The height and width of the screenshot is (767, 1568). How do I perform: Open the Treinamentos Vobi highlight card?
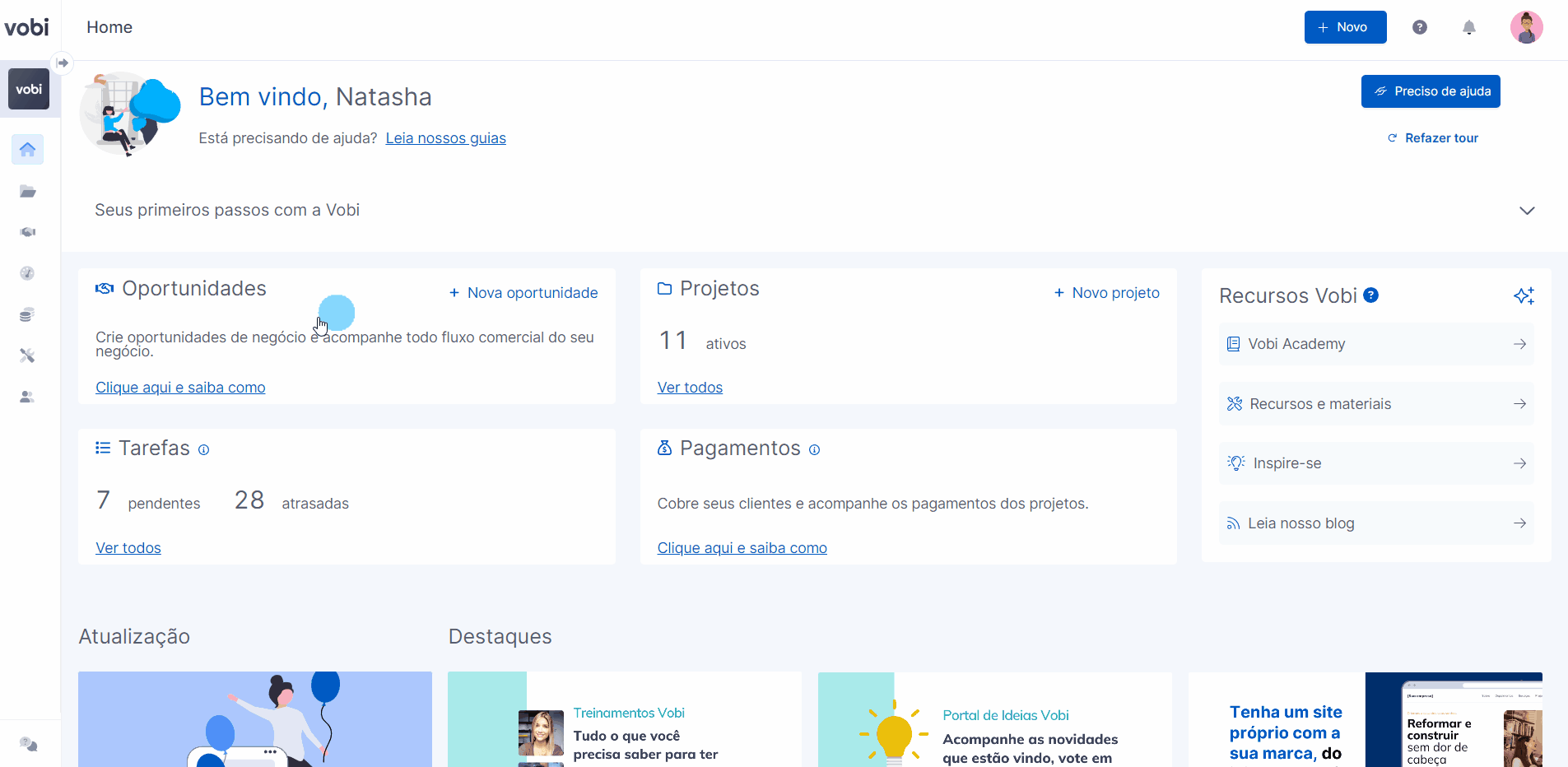(x=625, y=719)
